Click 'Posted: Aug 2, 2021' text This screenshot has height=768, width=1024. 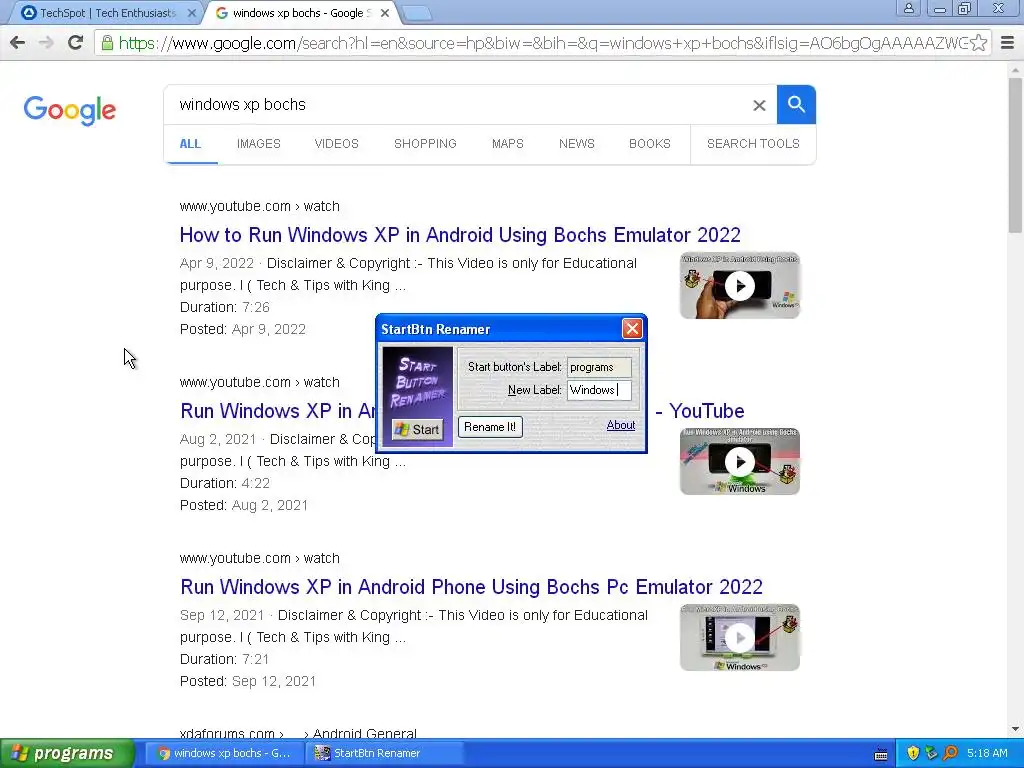[244, 505]
